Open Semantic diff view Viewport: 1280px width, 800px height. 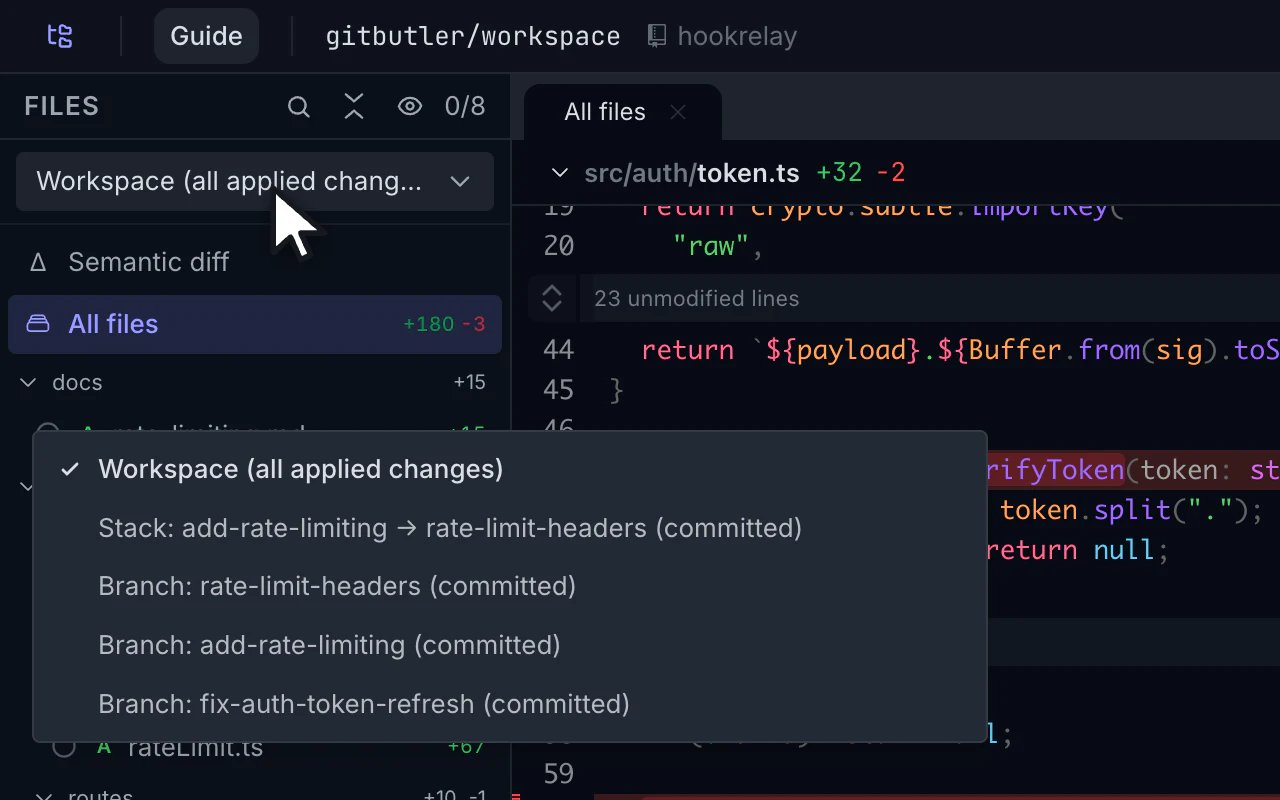point(255,262)
